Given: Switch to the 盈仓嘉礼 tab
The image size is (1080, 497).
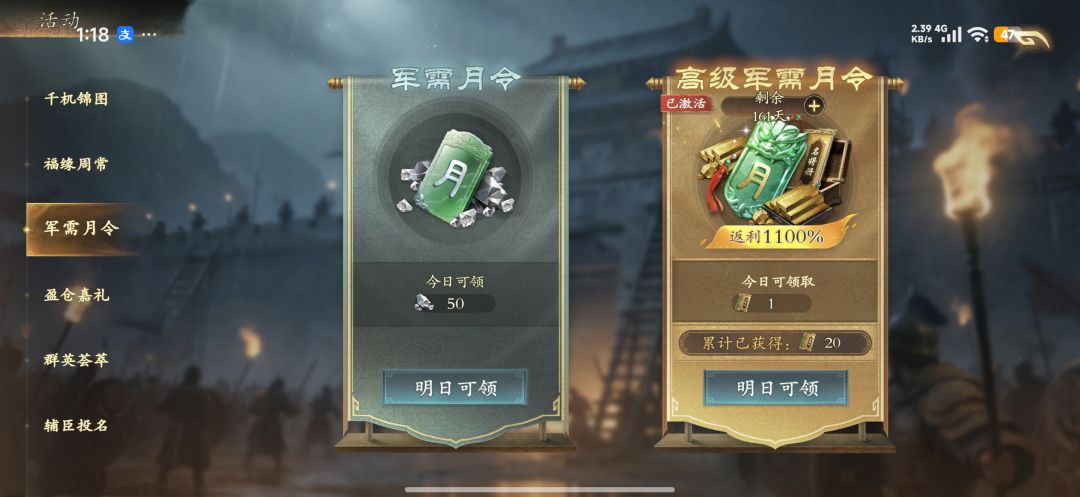Looking at the screenshot, I should pos(76,295).
